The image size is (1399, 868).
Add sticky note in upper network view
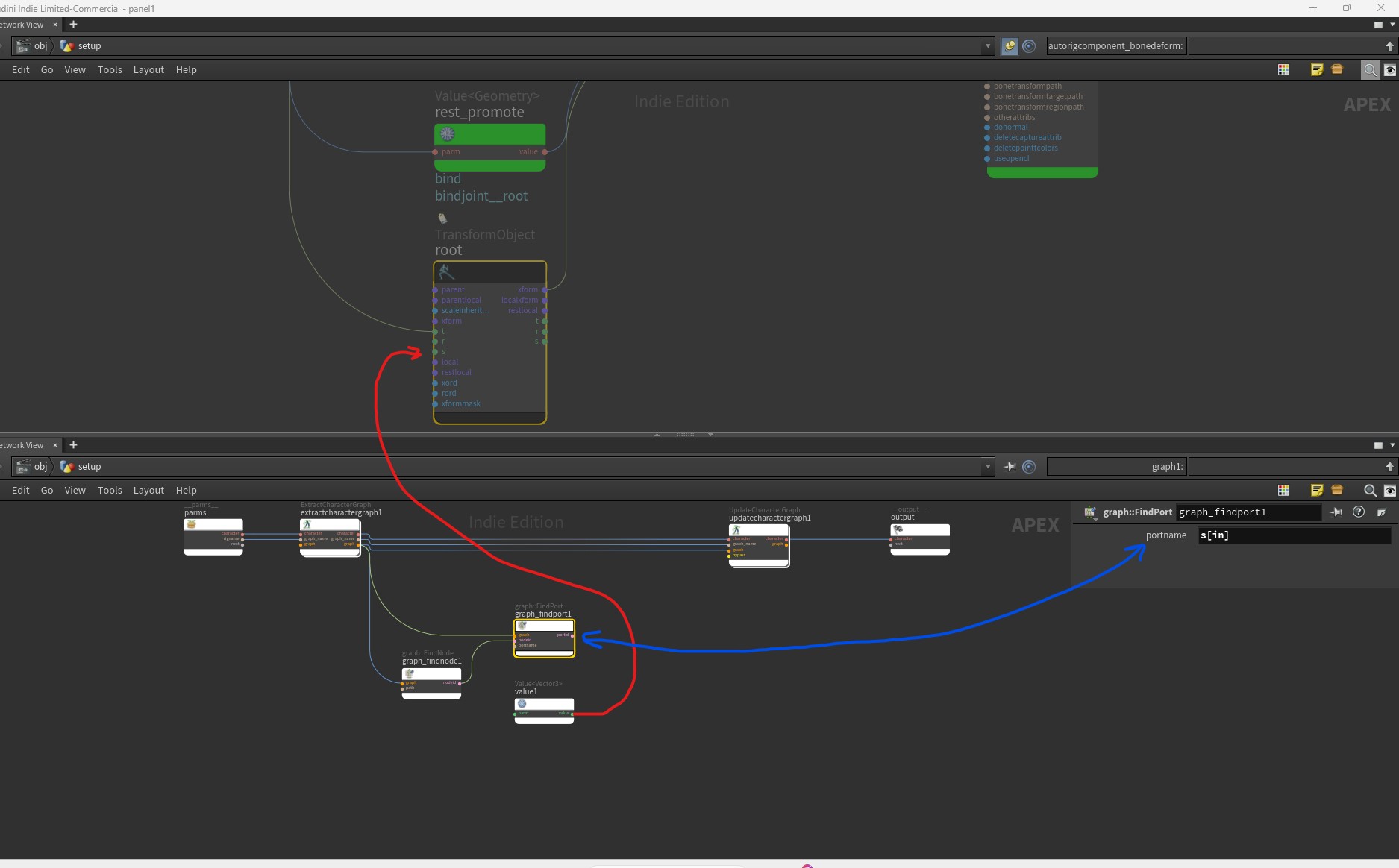point(1317,69)
